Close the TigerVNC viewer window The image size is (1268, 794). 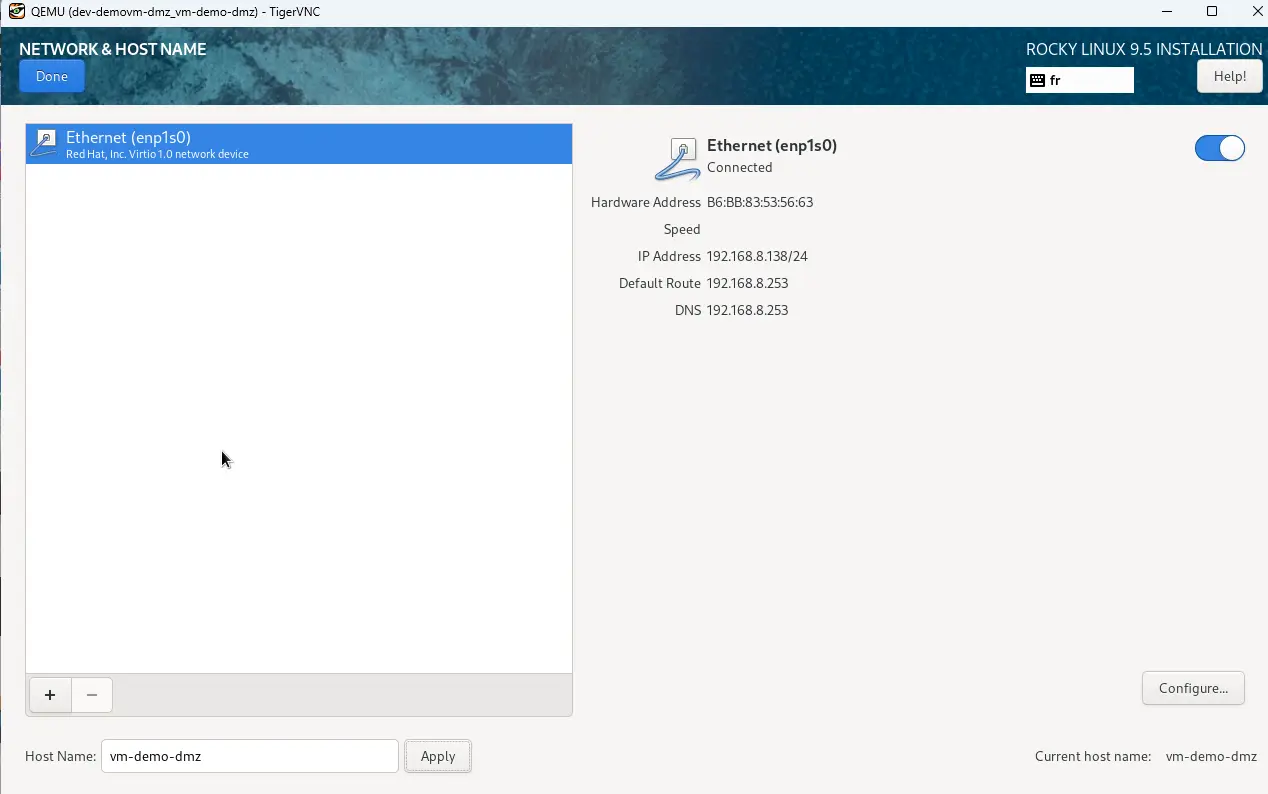pos(1257,11)
